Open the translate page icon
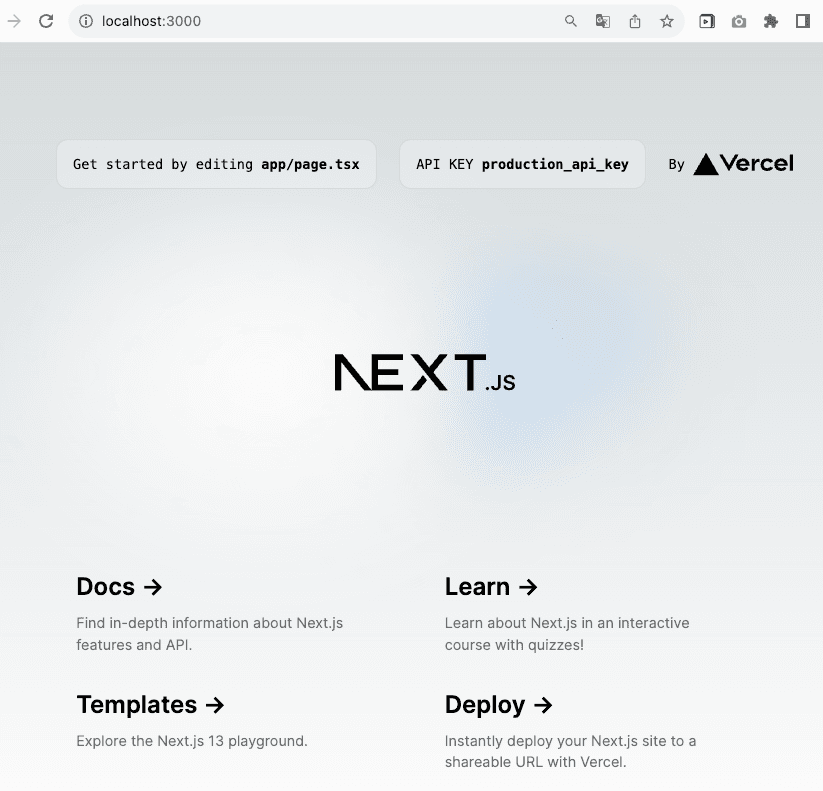Image resolution: width=823 pixels, height=791 pixels. coord(603,21)
